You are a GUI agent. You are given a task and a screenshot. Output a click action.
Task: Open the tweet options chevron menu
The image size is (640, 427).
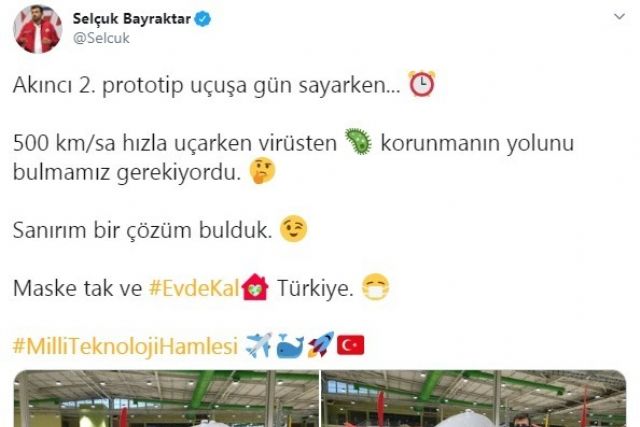pos(619,17)
